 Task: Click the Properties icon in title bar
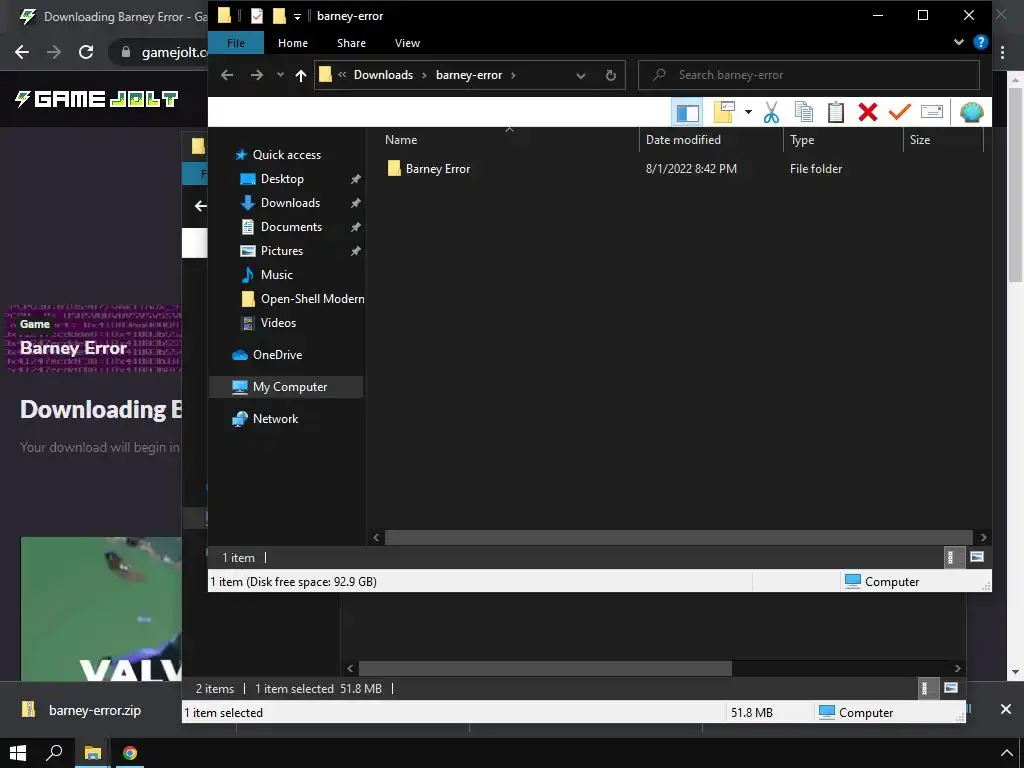click(x=257, y=16)
